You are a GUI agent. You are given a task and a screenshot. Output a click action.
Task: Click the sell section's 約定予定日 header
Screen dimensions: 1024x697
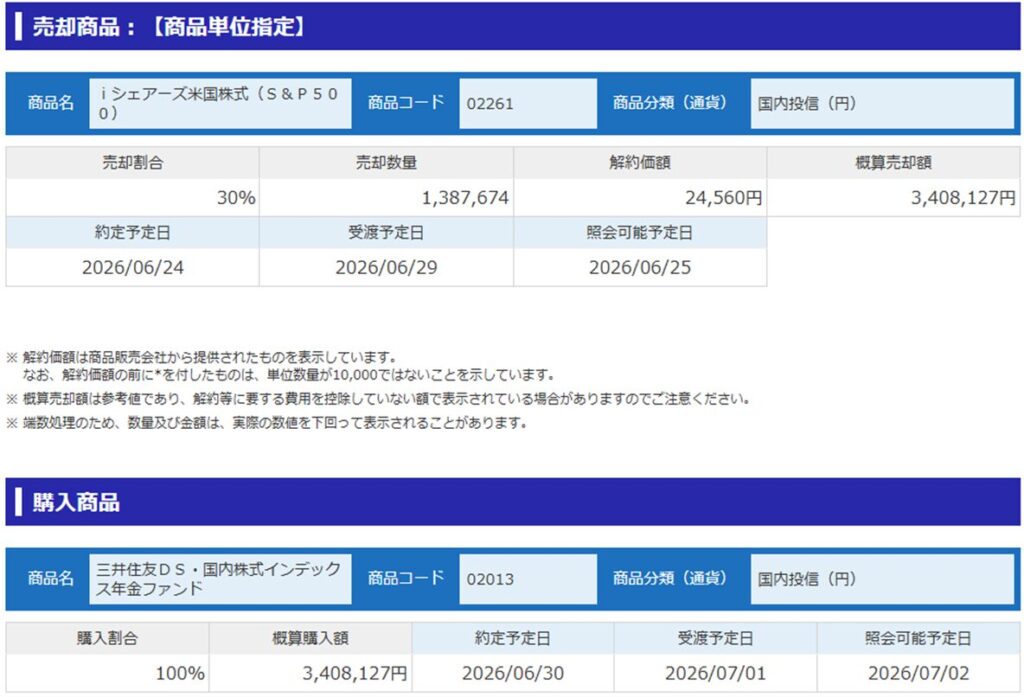click(x=133, y=233)
